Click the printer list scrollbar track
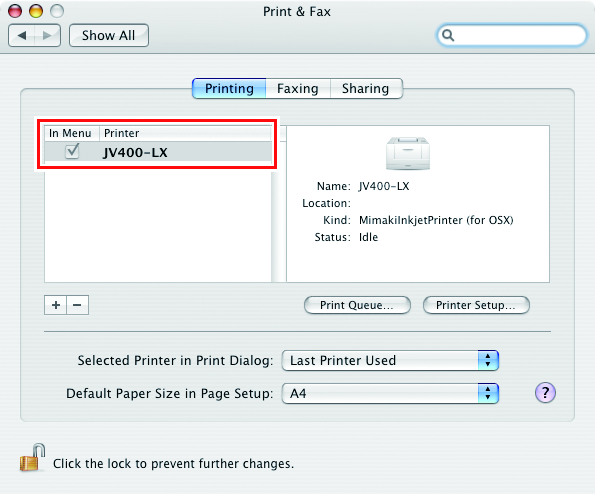The width and height of the screenshot is (595, 494). pyautogui.click(x=278, y=227)
